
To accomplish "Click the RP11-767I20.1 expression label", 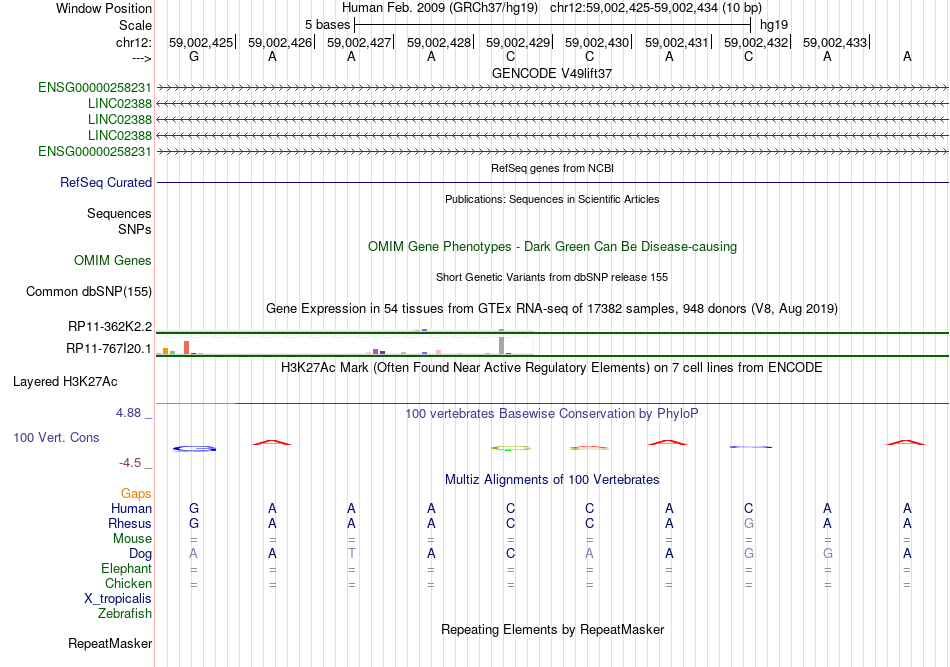I will click(109, 348).
